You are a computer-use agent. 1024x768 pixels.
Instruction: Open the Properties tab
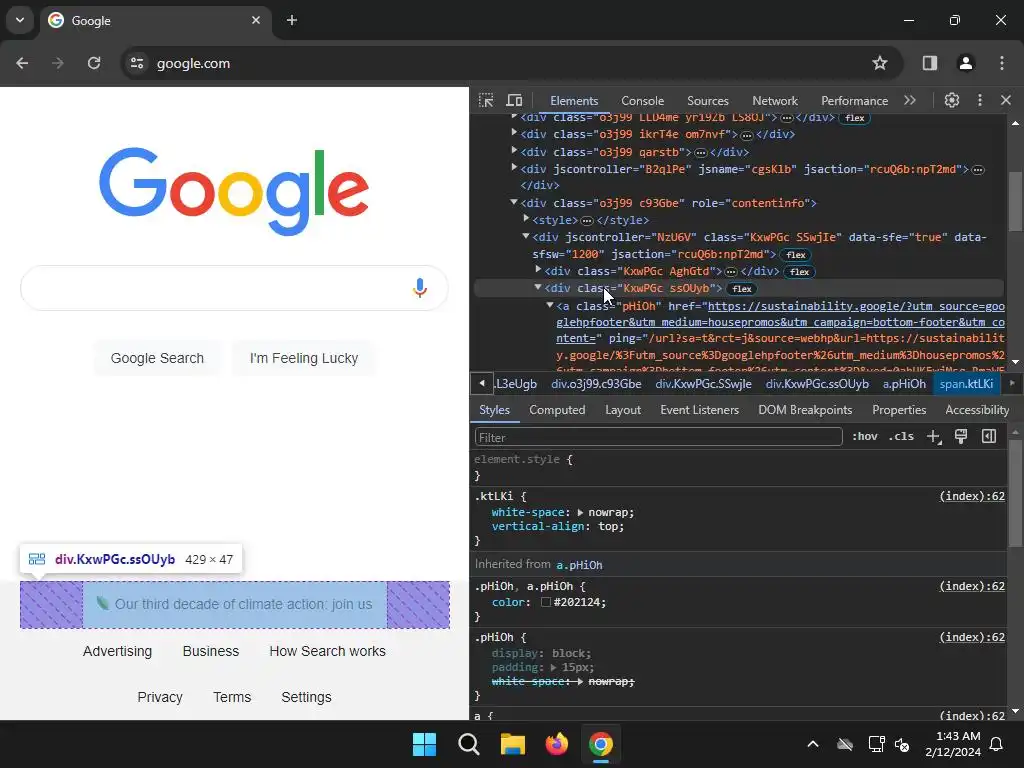click(899, 409)
